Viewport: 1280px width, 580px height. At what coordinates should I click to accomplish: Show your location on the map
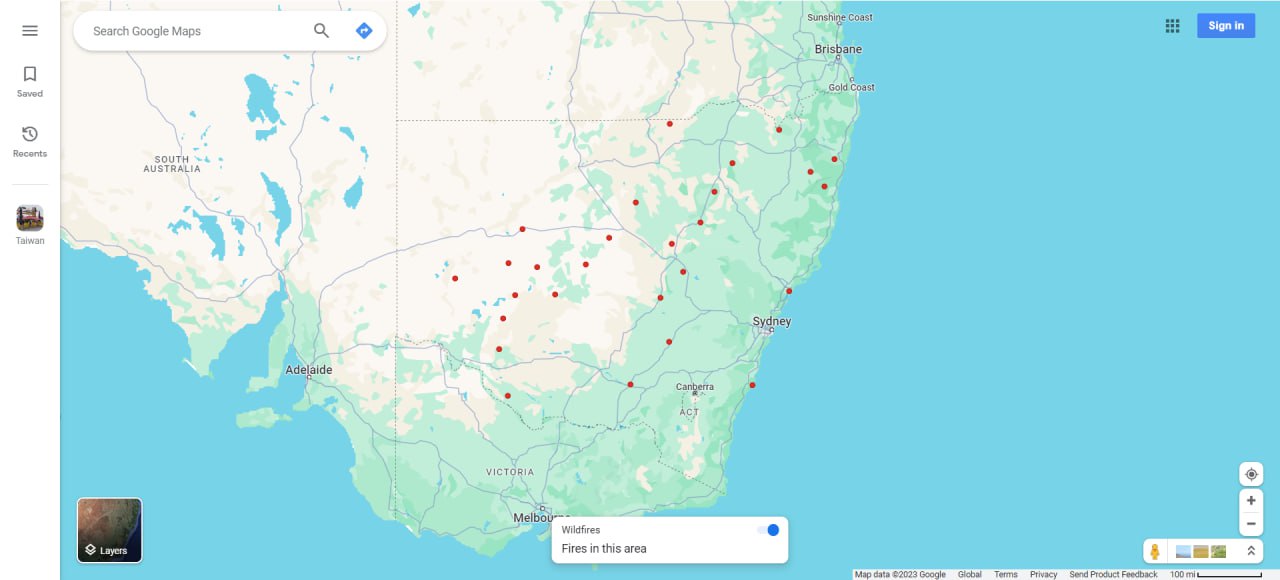tap(1250, 474)
